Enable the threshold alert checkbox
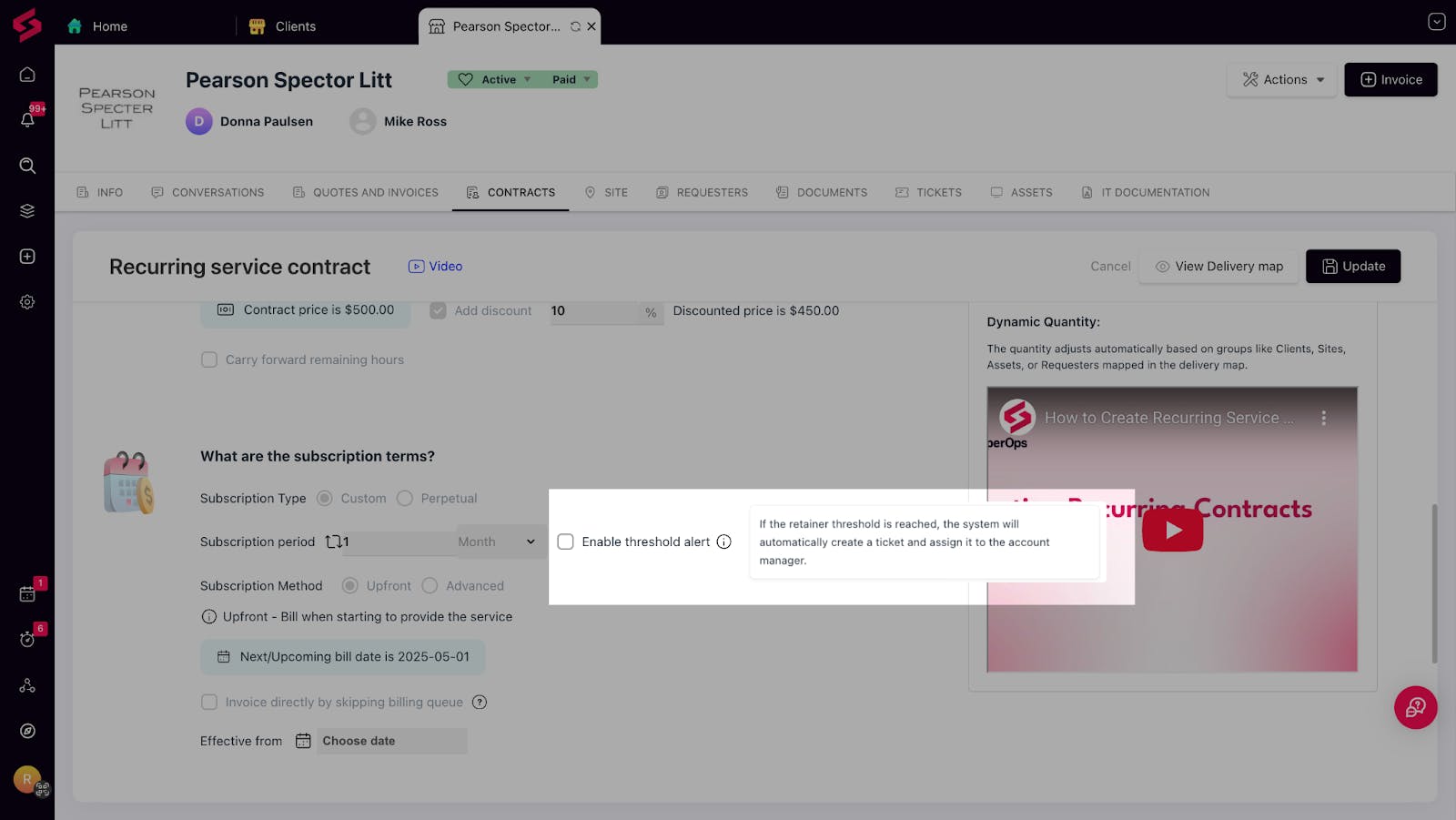The width and height of the screenshot is (1456, 820). coord(565,542)
